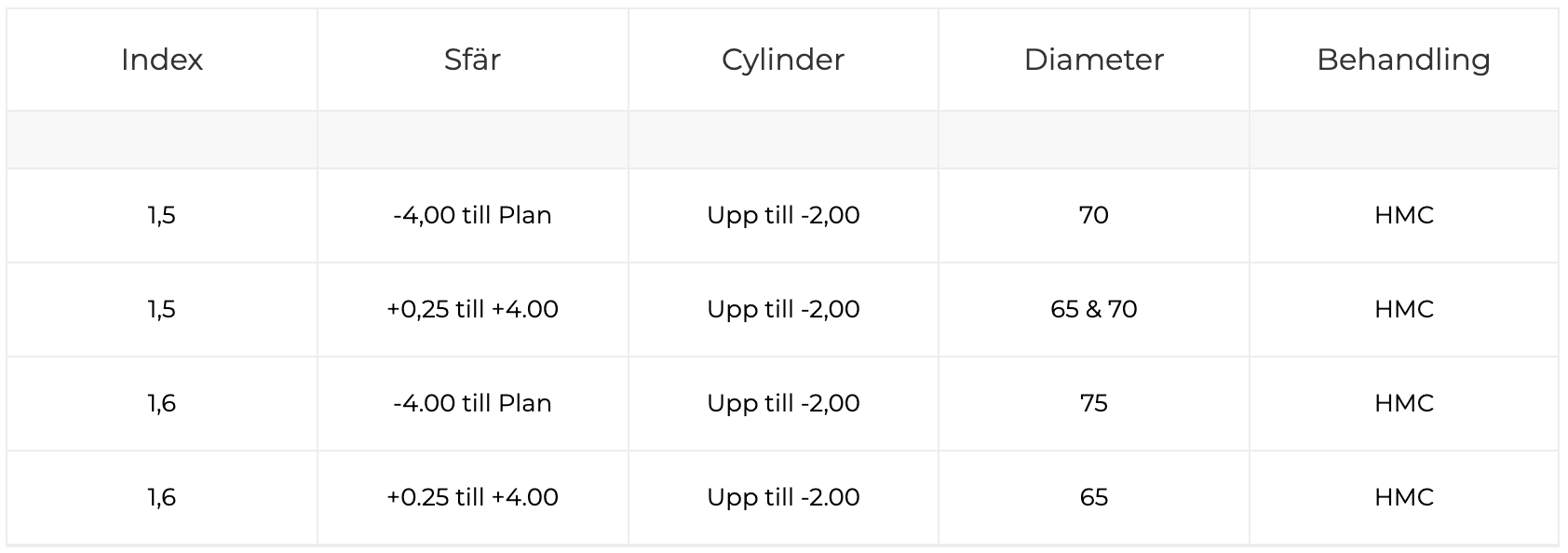
Task: Click the Index column header
Action: click(162, 60)
